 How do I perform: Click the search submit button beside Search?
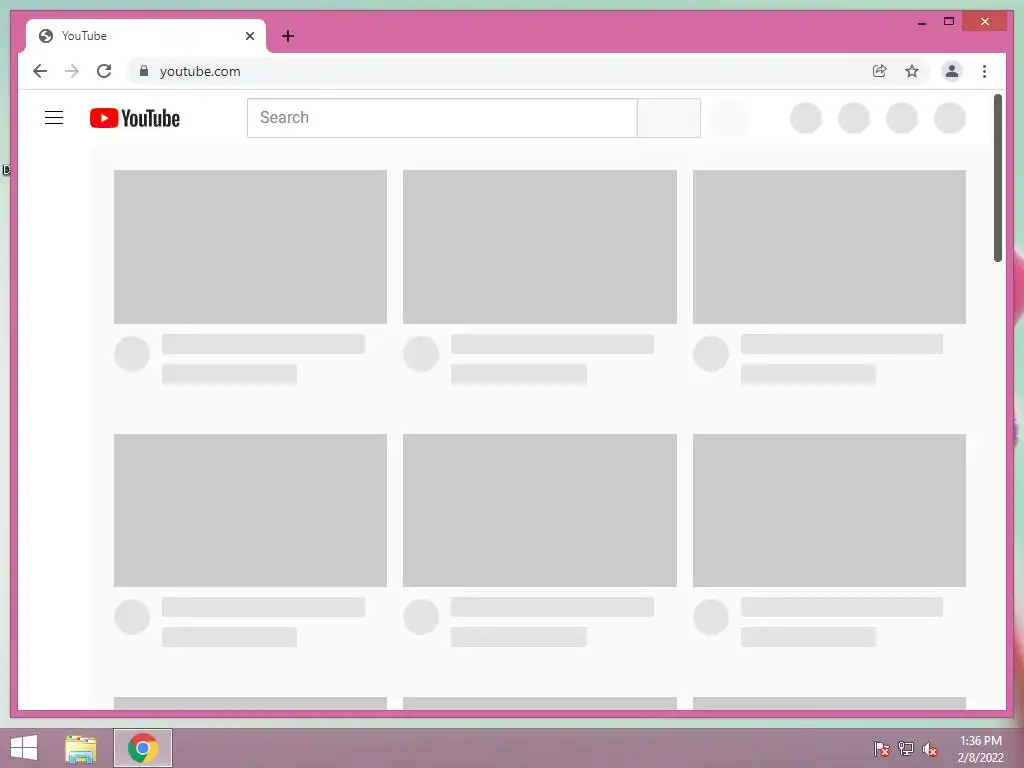pos(669,118)
